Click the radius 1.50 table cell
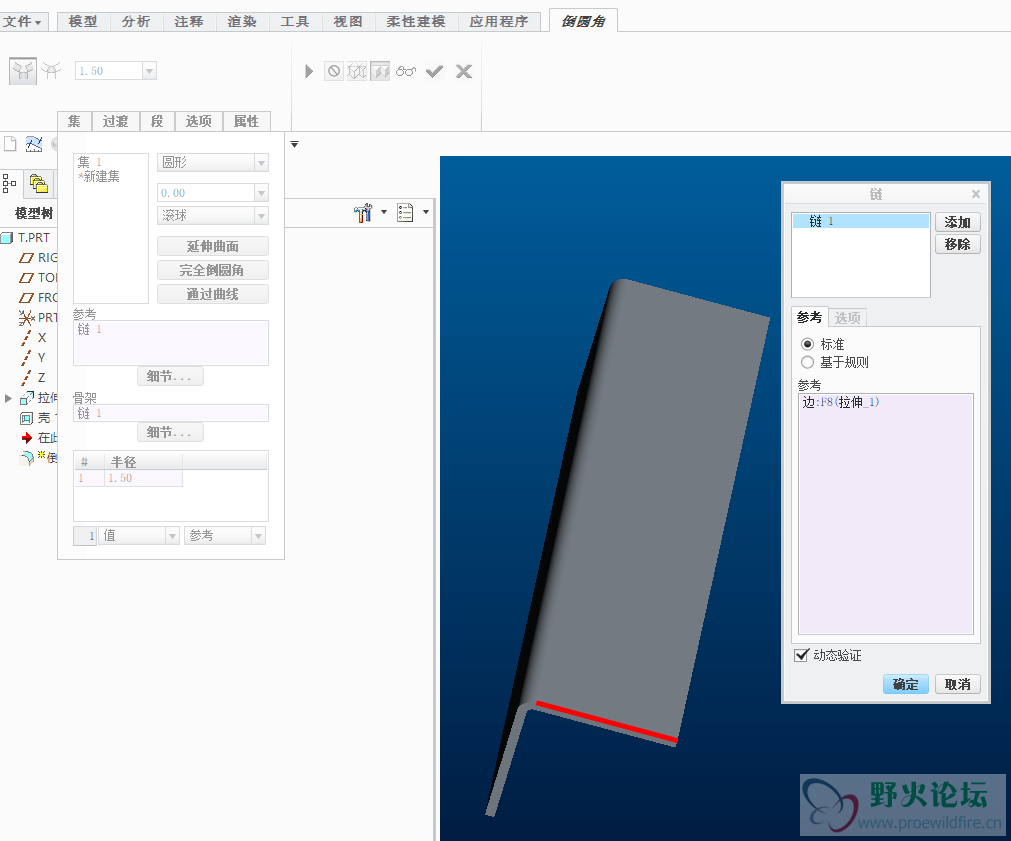Viewport: 1011px width, 841px height. pos(143,478)
